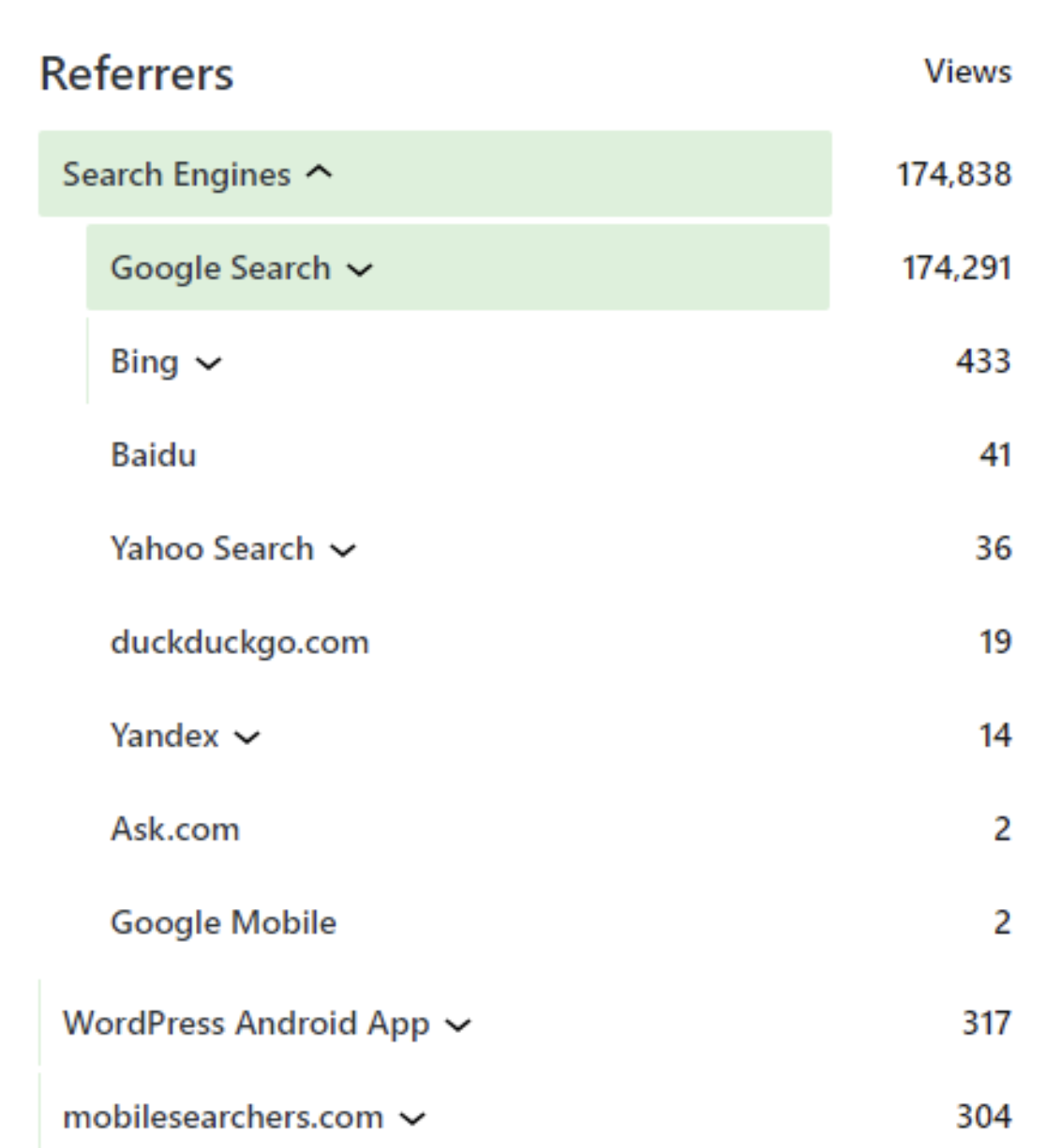The image size is (1061, 1148).
Task: Select the Yandex row label
Action: (x=165, y=736)
